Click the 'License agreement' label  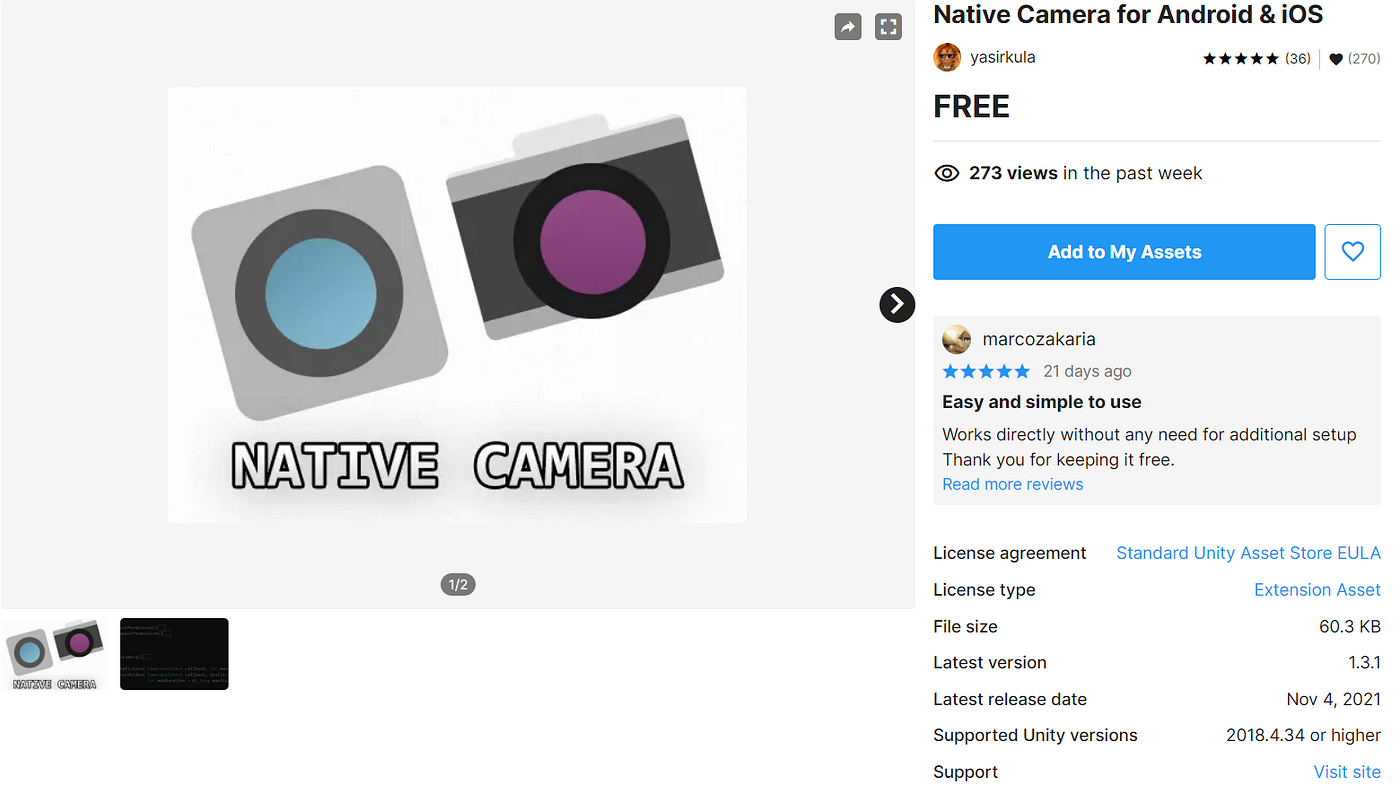1010,553
